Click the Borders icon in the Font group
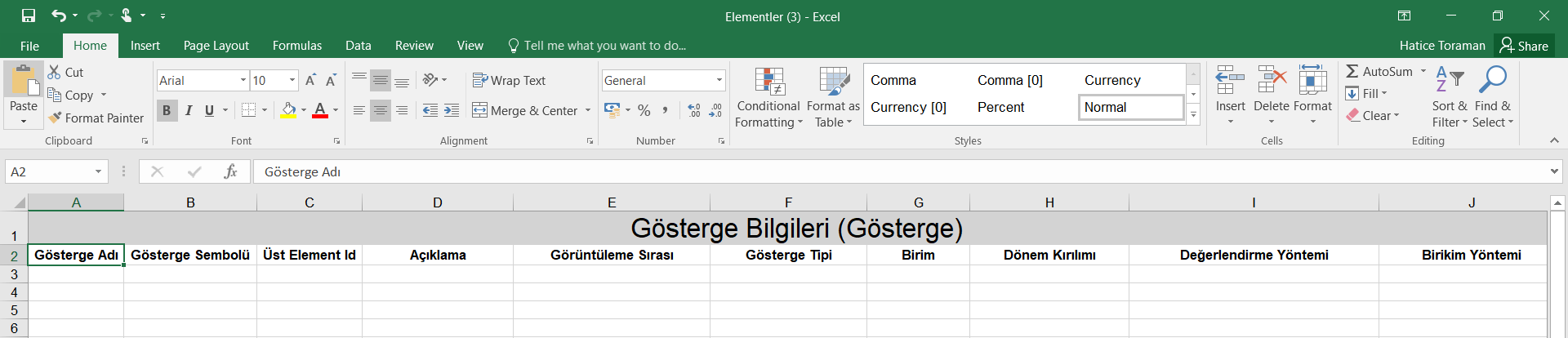 (249, 110)
